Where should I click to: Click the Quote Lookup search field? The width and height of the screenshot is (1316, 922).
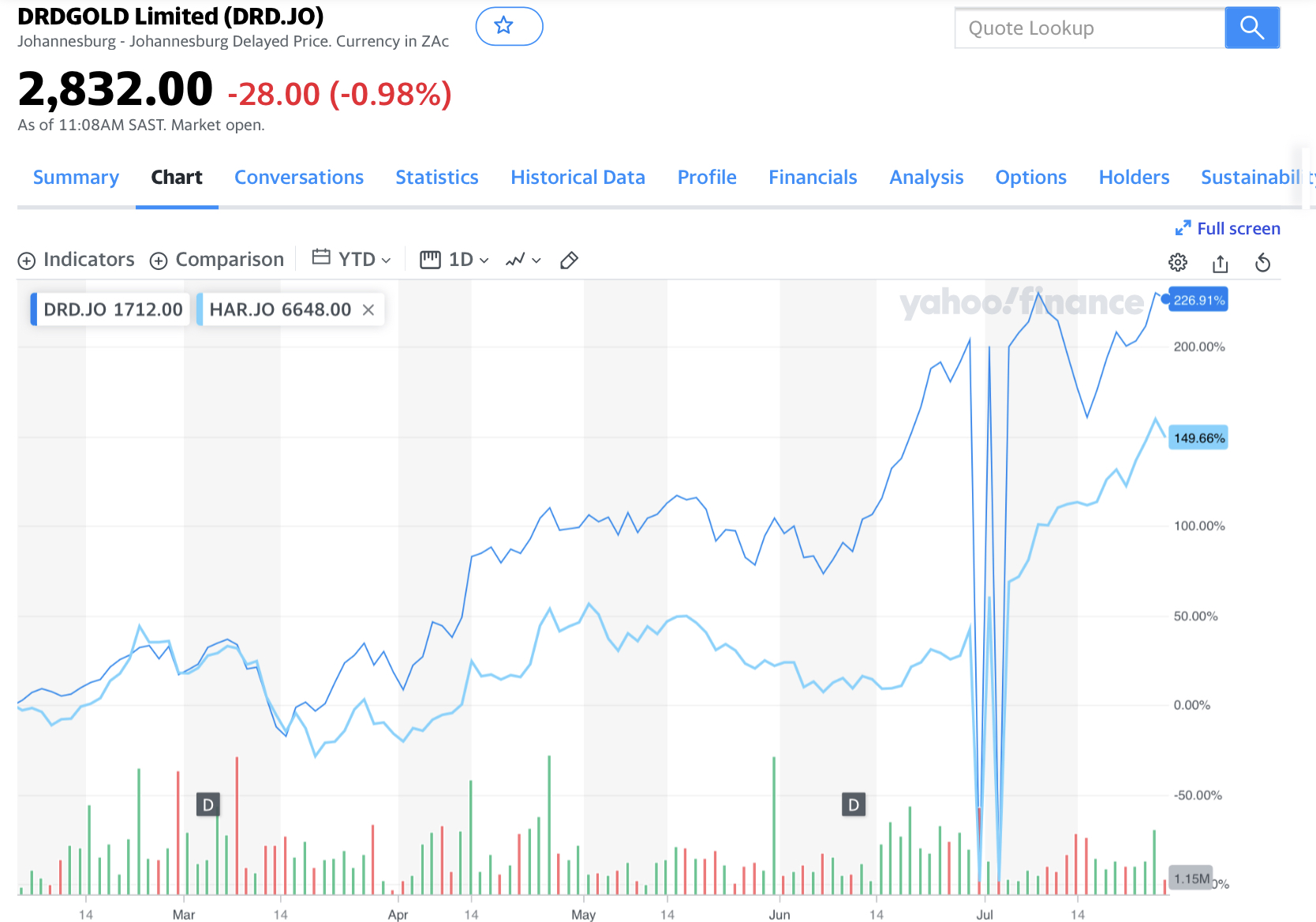(x=1089, y=28)
